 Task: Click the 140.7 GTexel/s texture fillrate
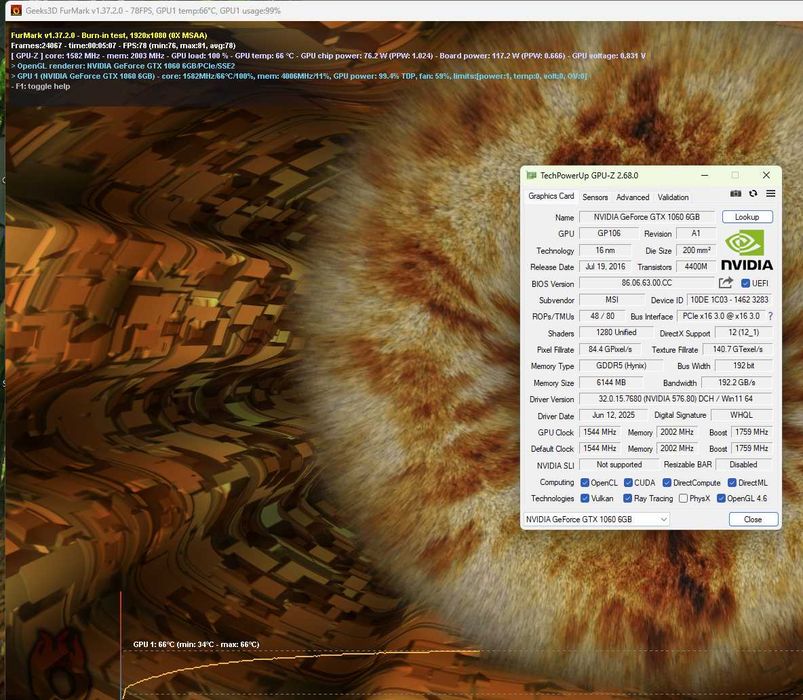point(737,349)
